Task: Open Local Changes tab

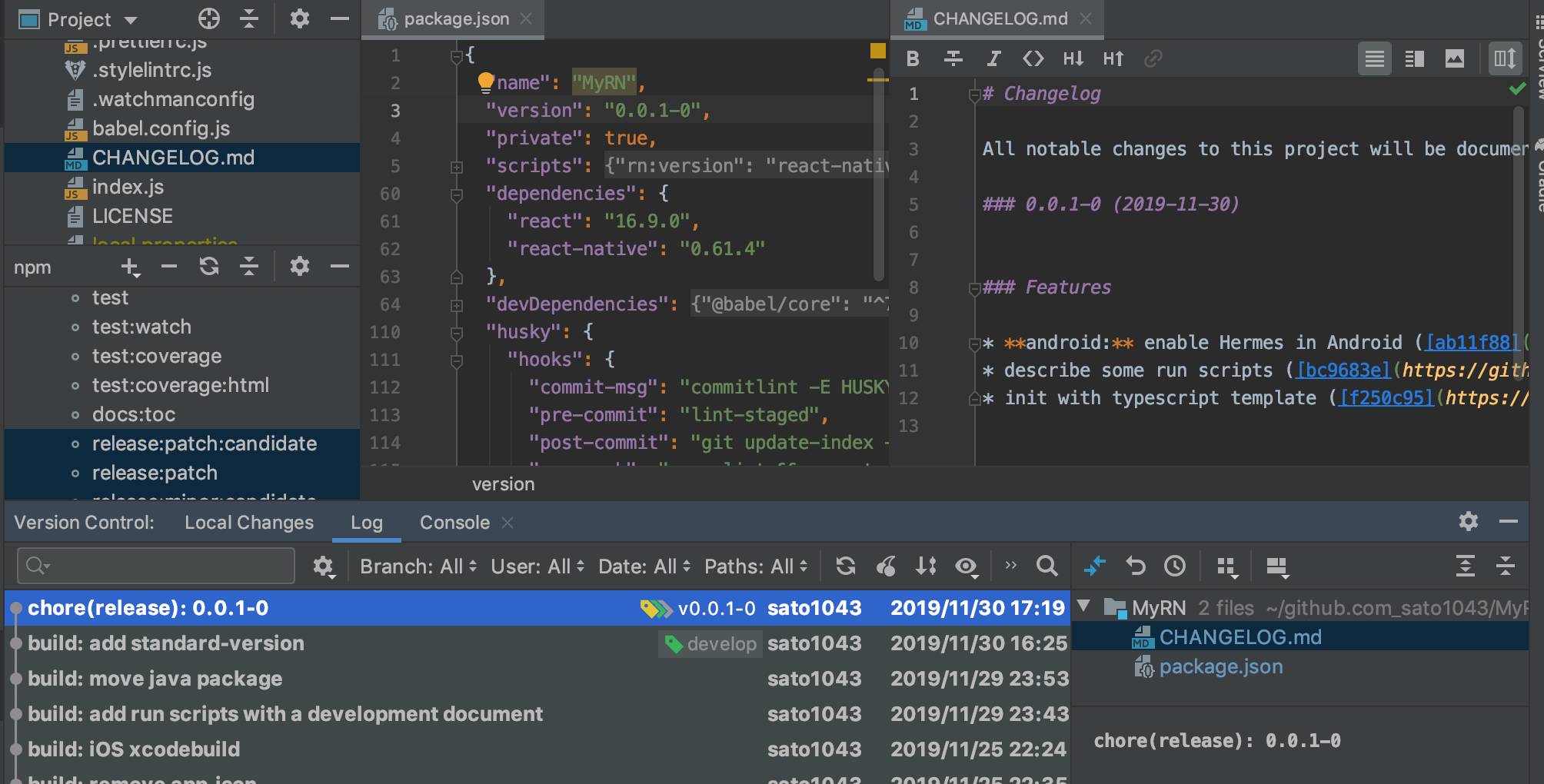Action: click(249, 523)
